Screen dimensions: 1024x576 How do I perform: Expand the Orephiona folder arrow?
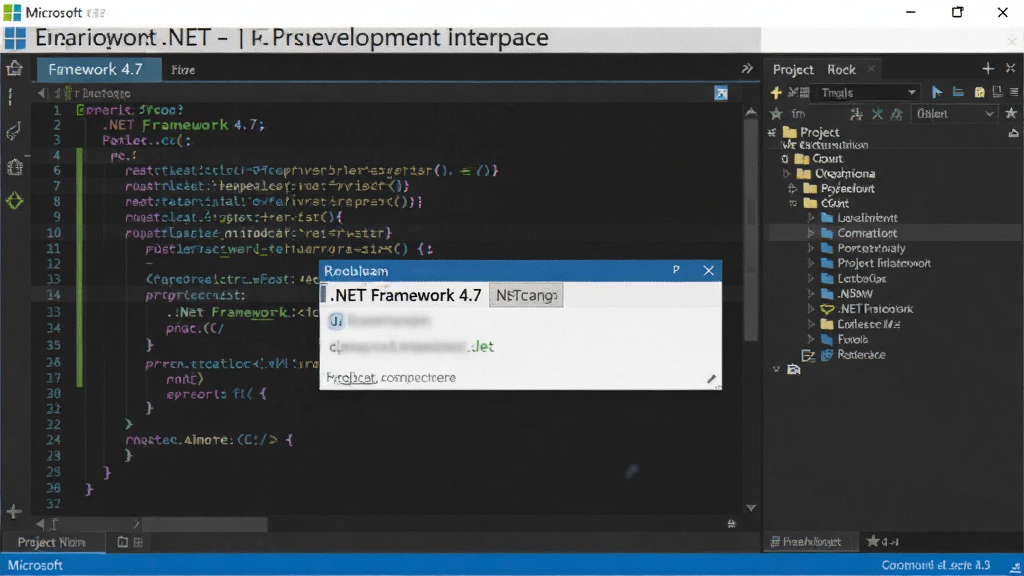click(787, 174)
